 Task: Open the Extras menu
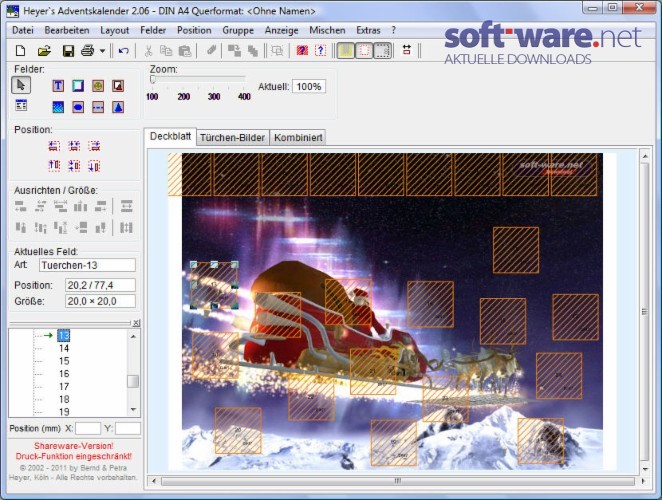click(368, 30)
